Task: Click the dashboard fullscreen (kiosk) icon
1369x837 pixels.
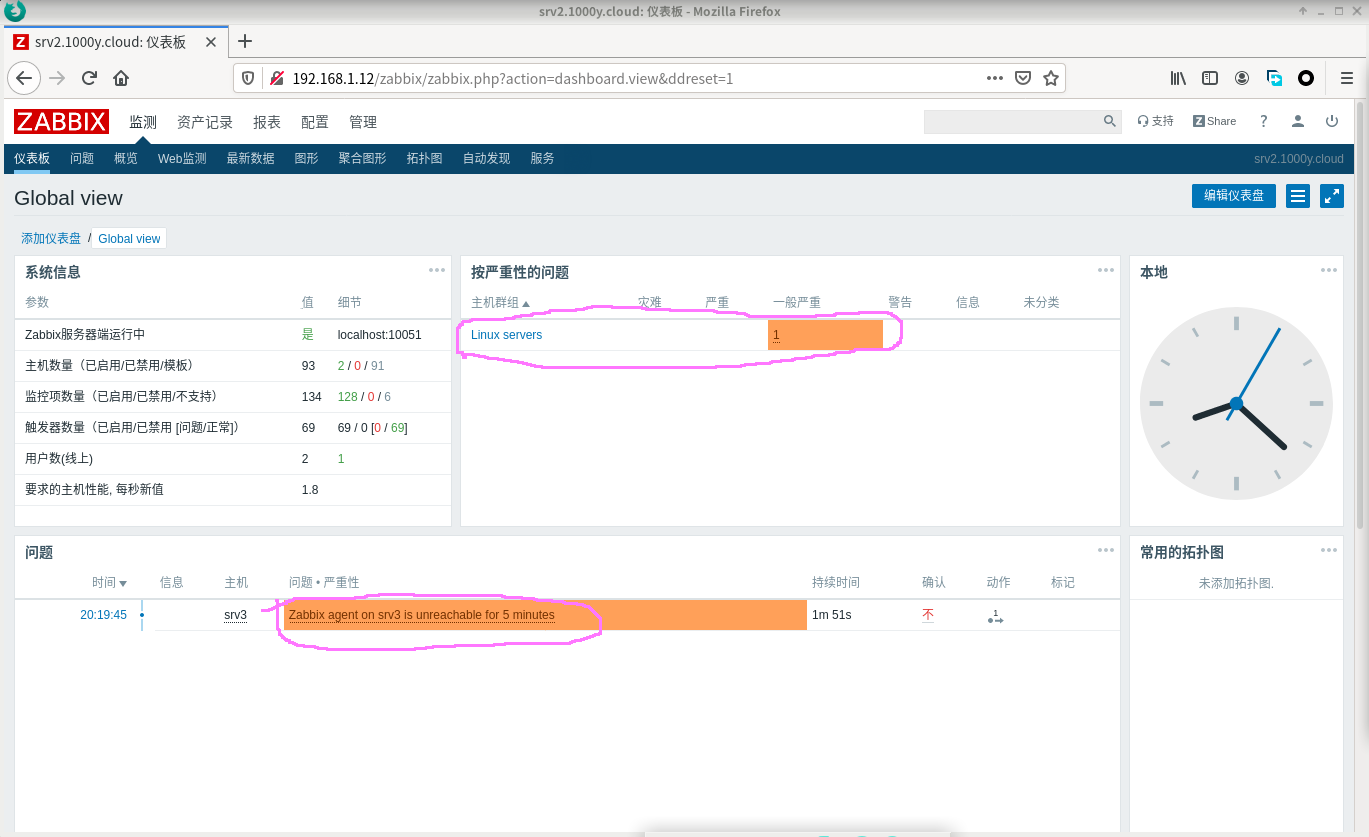Action: pyautogui.click(x=1331, y=196)
